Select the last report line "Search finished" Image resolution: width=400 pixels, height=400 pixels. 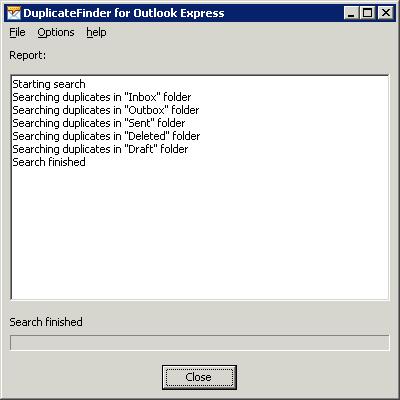49,162
